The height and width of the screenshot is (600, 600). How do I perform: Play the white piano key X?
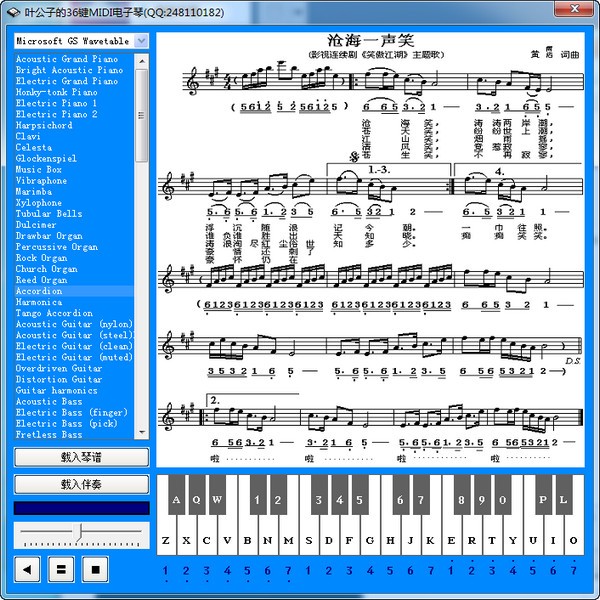[x=187, y=536]
